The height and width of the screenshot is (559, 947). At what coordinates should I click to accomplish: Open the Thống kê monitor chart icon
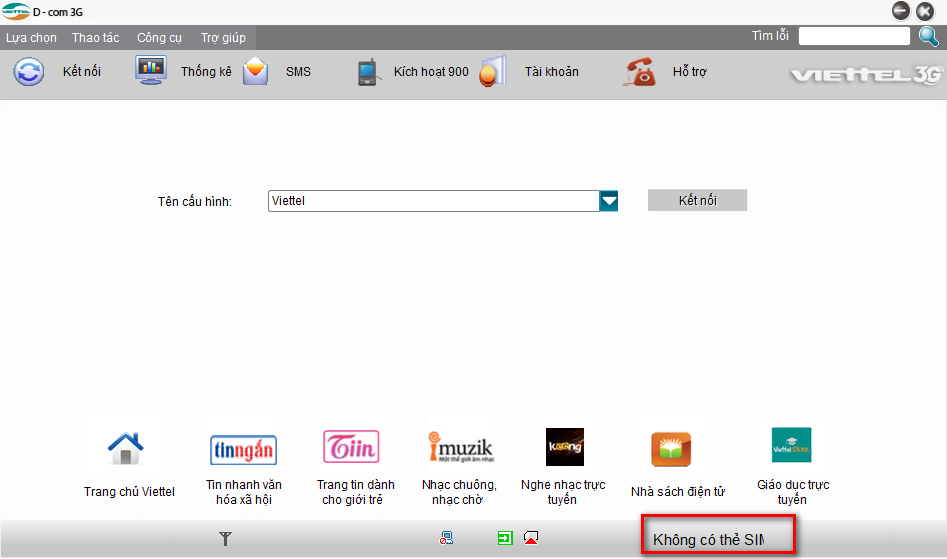[150, 70]
